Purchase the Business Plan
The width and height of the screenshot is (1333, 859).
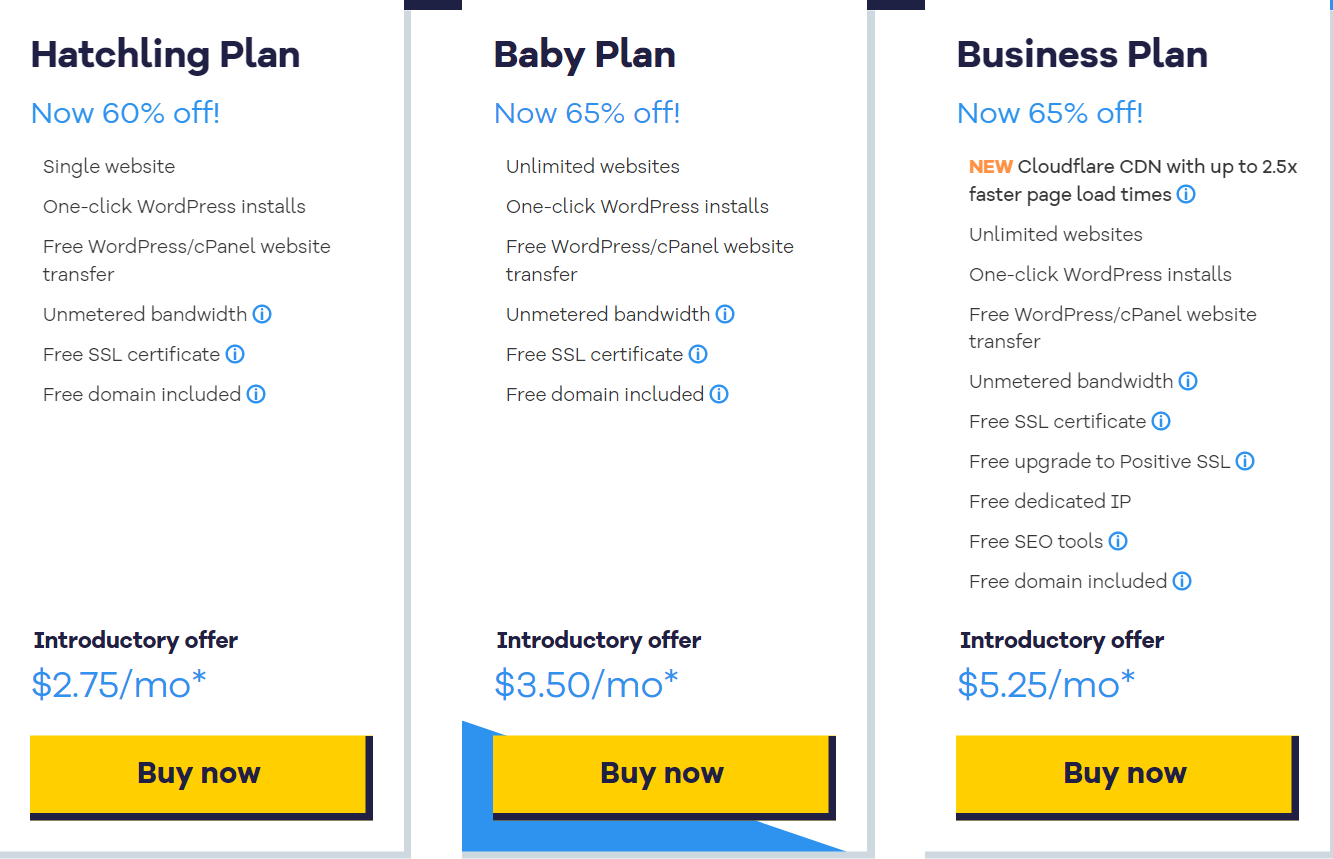[x=1124, y=772]
